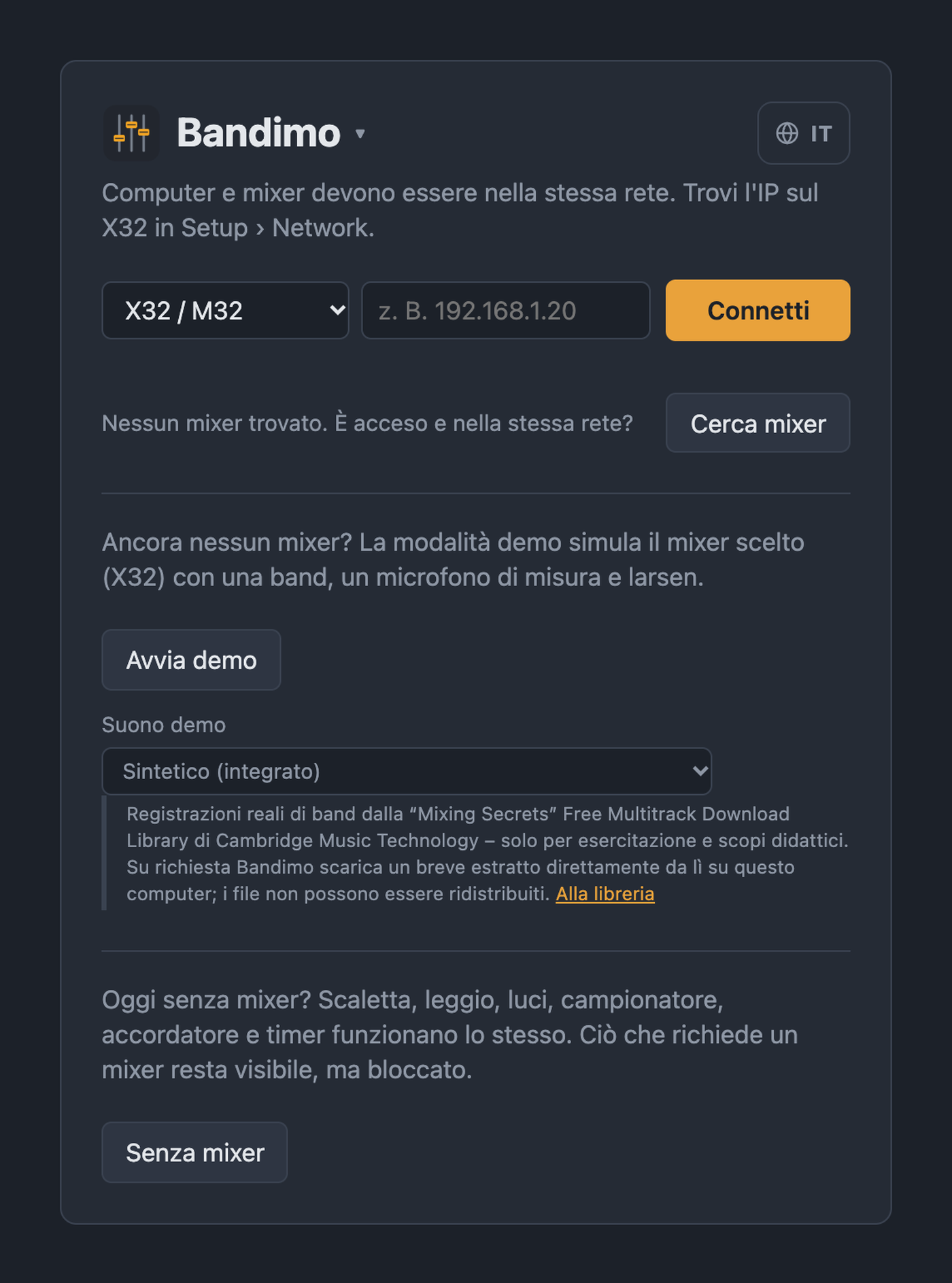Viewport: 952px width, 1283px height.
Task: Open the Sintetico (integrato) sound dropdown
Action: pyautogui.click(x=407, y=771)
